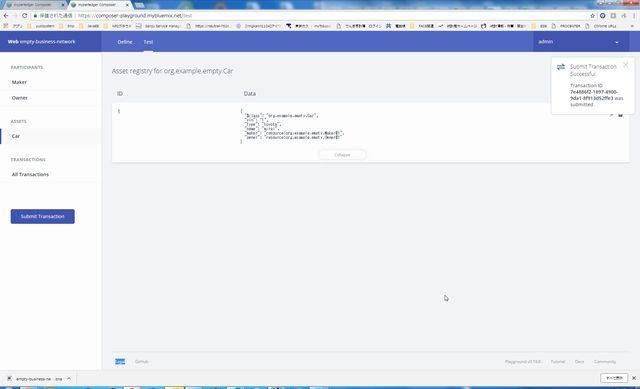Edit the Car asset with pencil icon
The height and width of the screenshot is (389, 640).
pyautogui.click(x=611, y=115)
